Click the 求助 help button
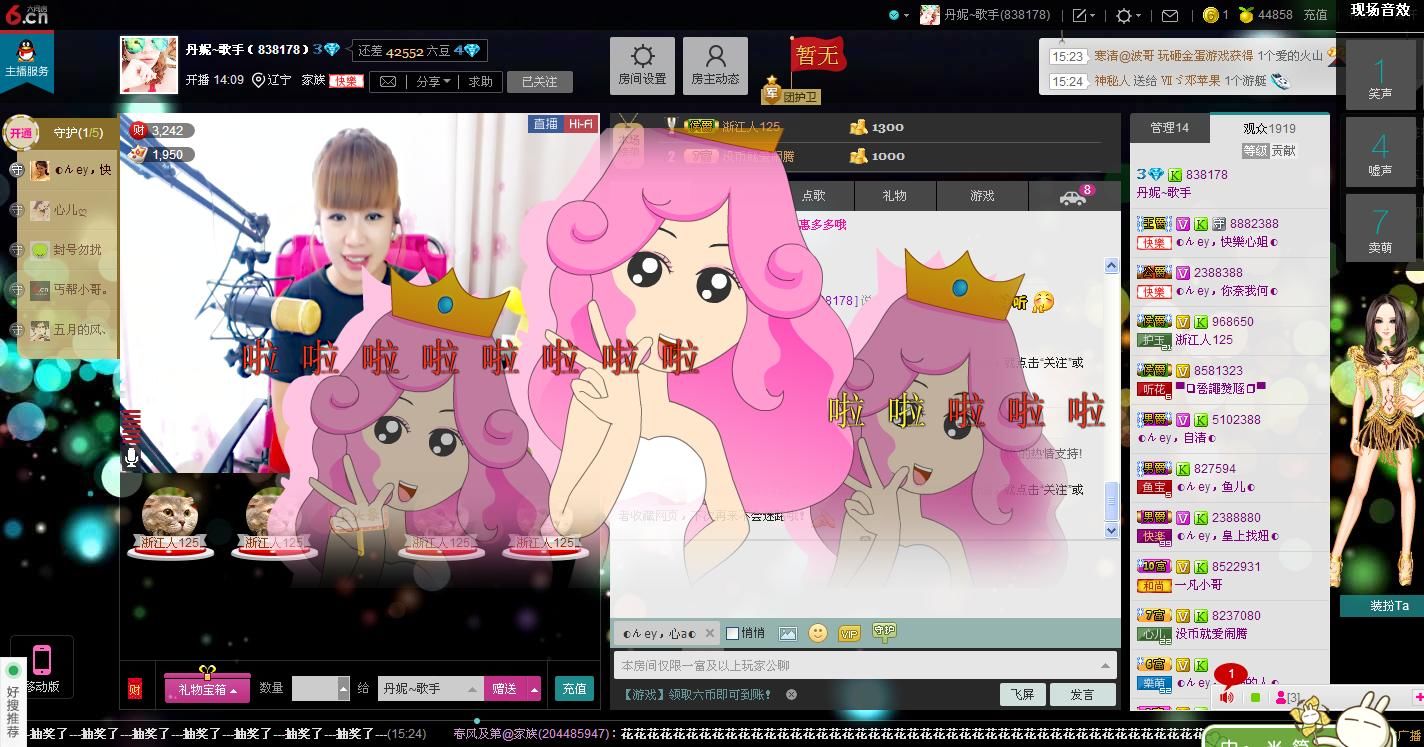The height and width of the screenshot is (747, 1424). click(481, 81)
